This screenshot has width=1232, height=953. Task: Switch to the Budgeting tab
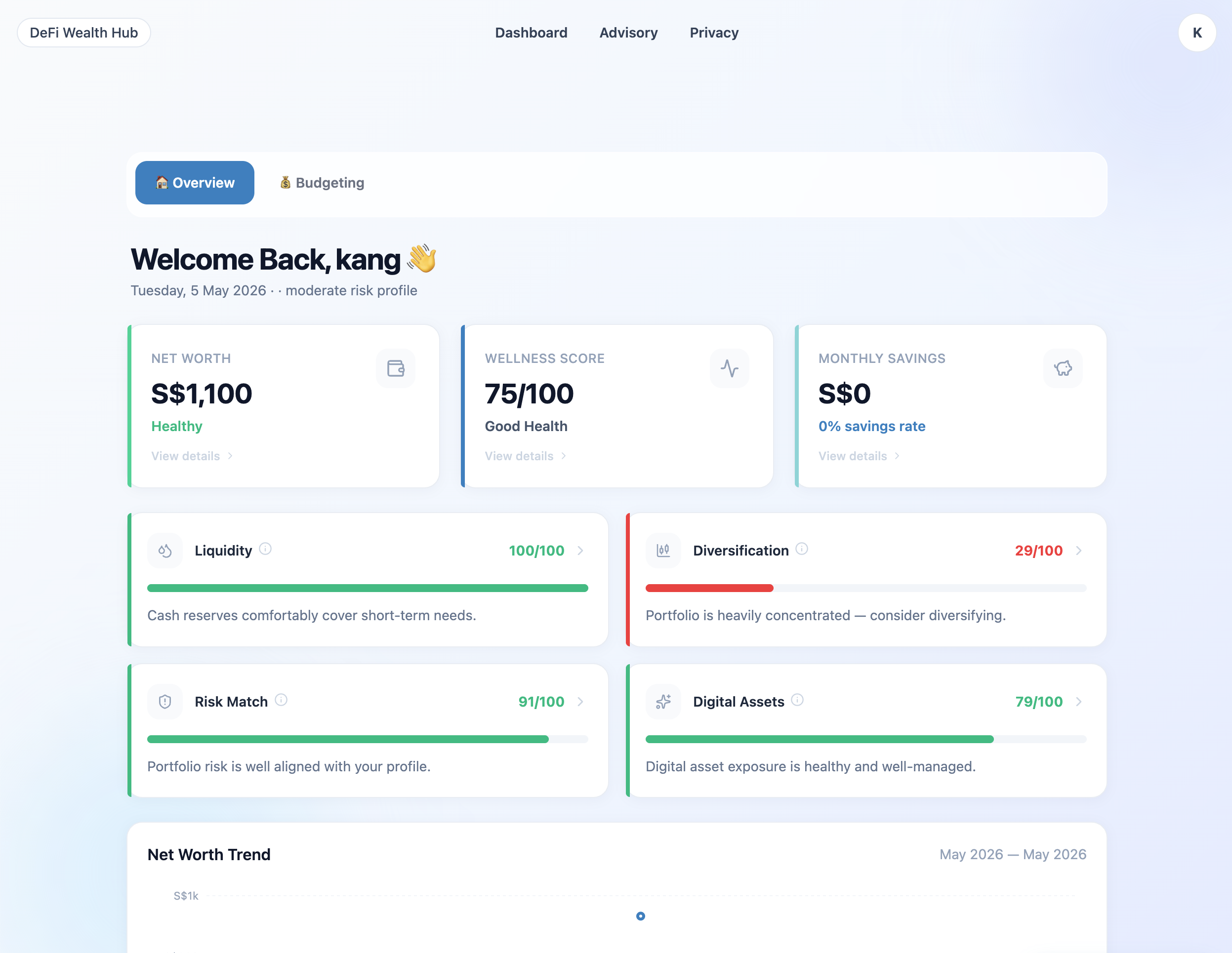point(322,182)
